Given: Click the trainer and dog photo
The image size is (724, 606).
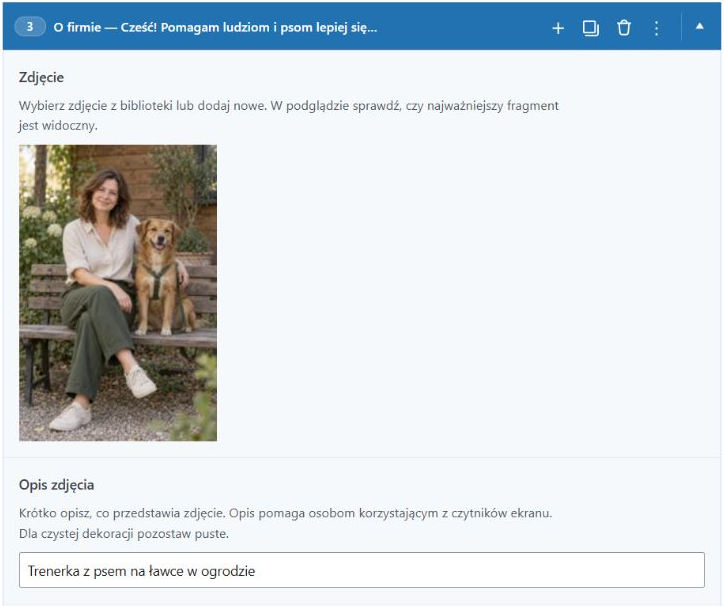Looking at the screenshot, I should coord(118,293).
